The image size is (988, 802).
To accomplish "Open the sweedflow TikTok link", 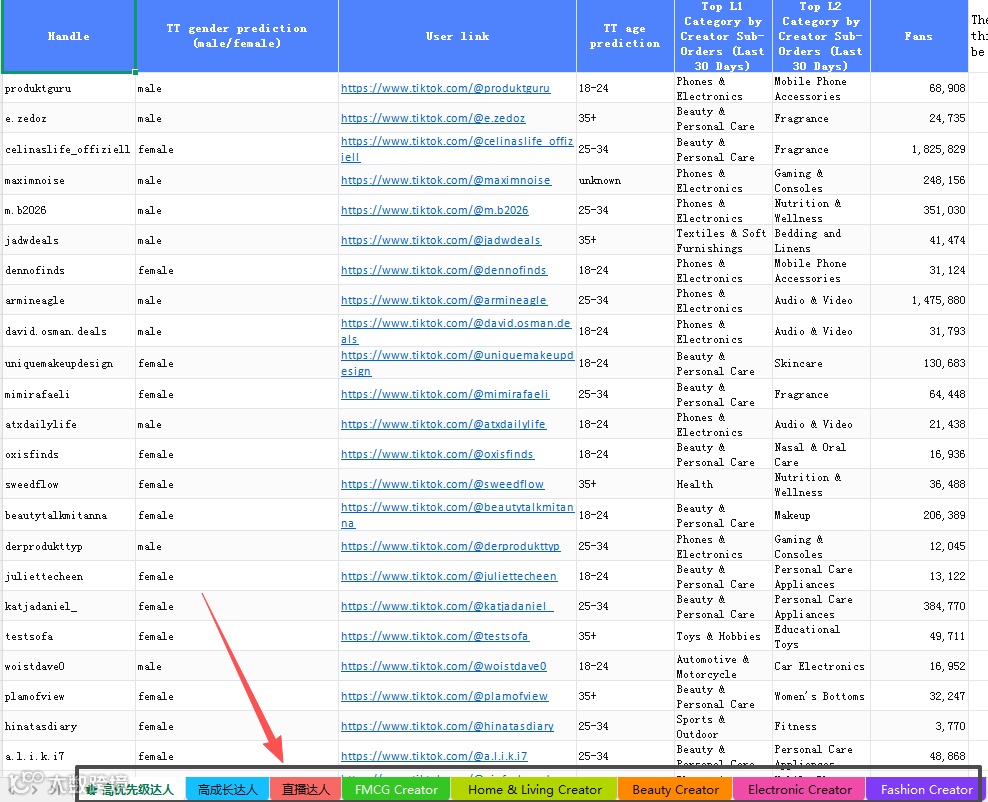I will coord(442,484).
